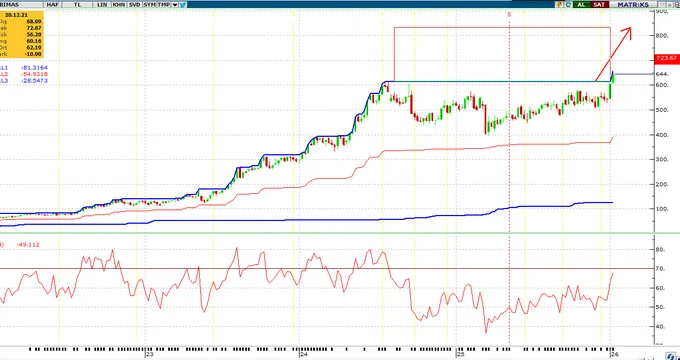Click the -10.90 value in info box
Viewport: 680px width, 360px height.
coord(33,54)
